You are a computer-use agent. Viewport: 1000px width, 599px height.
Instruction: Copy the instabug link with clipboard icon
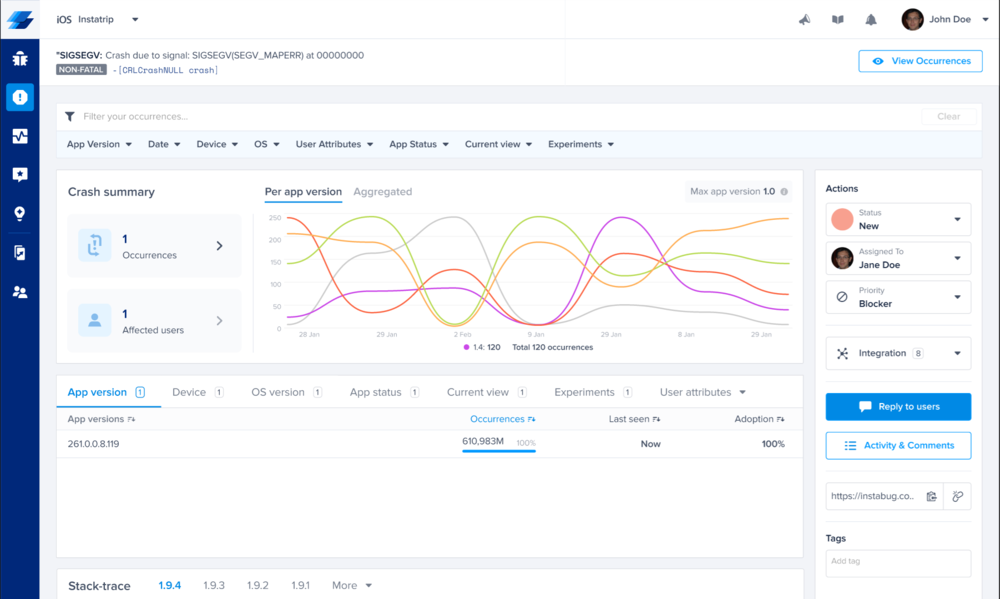pos(931,496)
